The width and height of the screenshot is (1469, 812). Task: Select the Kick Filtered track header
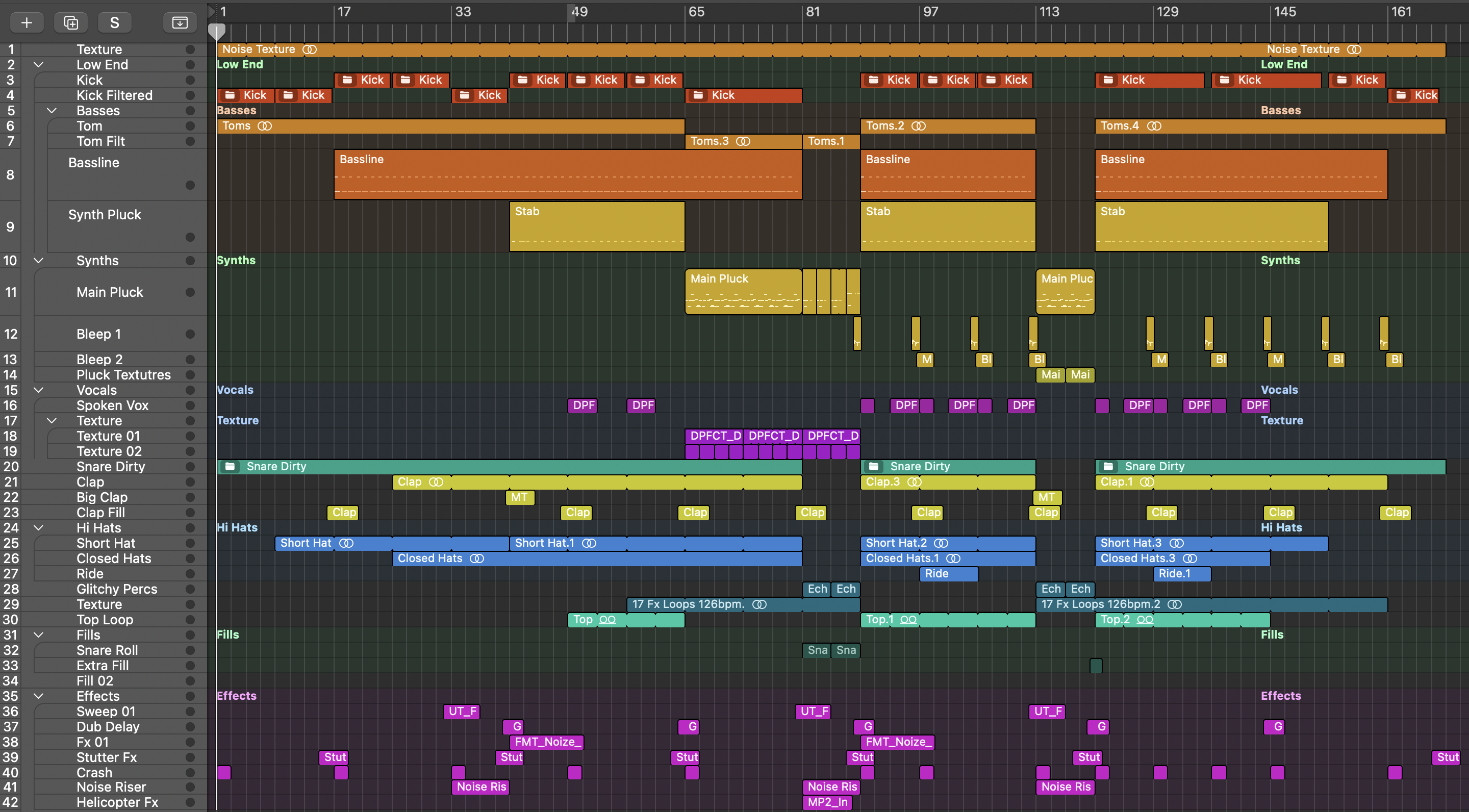pos(114,95)
